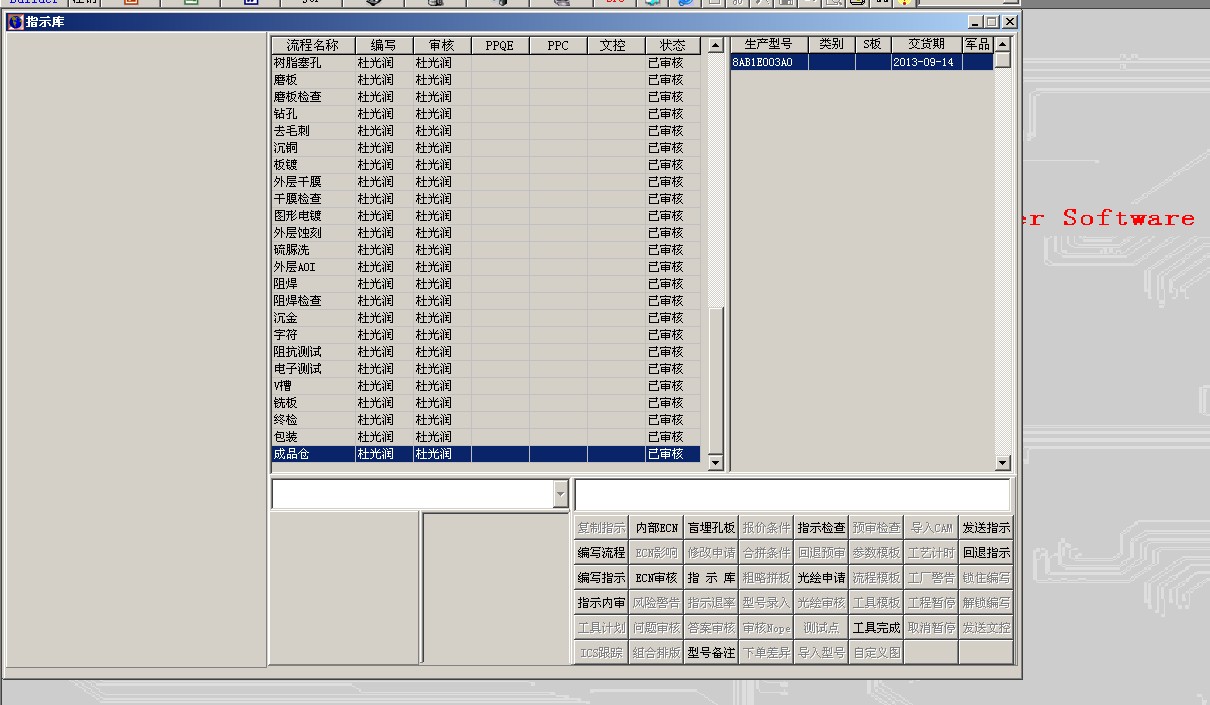Click the greyed 导入CAM button
The image size is (1210, 705).
coord(931,527)
